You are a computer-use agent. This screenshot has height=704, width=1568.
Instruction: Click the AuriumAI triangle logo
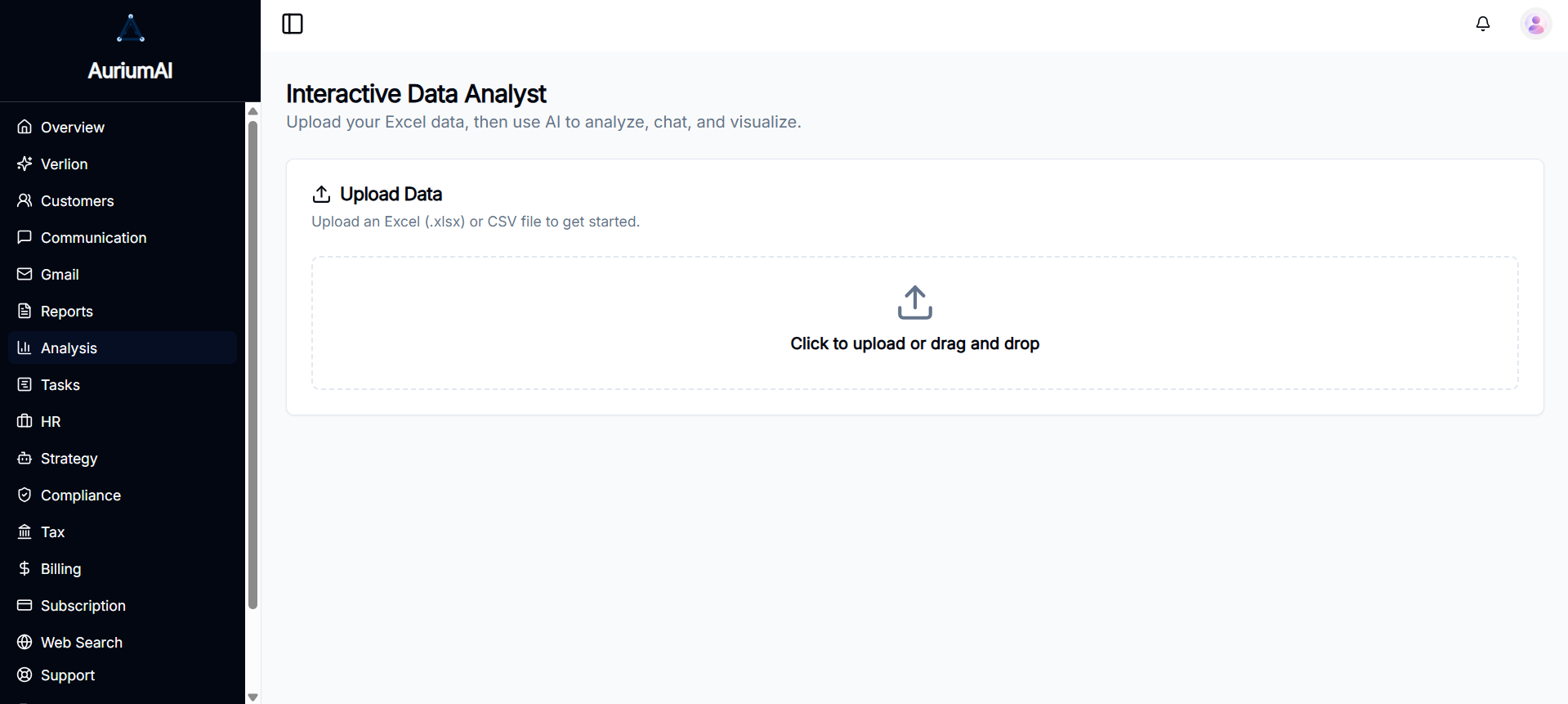point(131,27)
